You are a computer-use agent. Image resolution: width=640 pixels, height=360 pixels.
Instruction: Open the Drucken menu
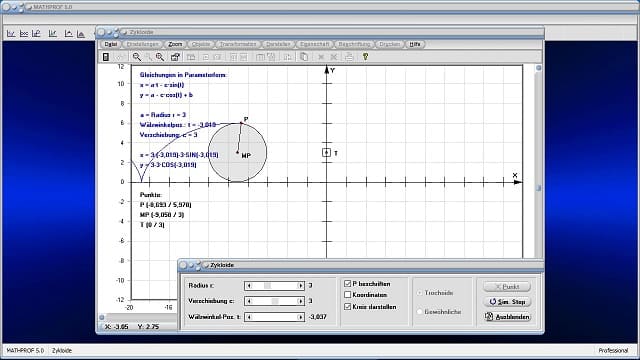pos(390,44)
